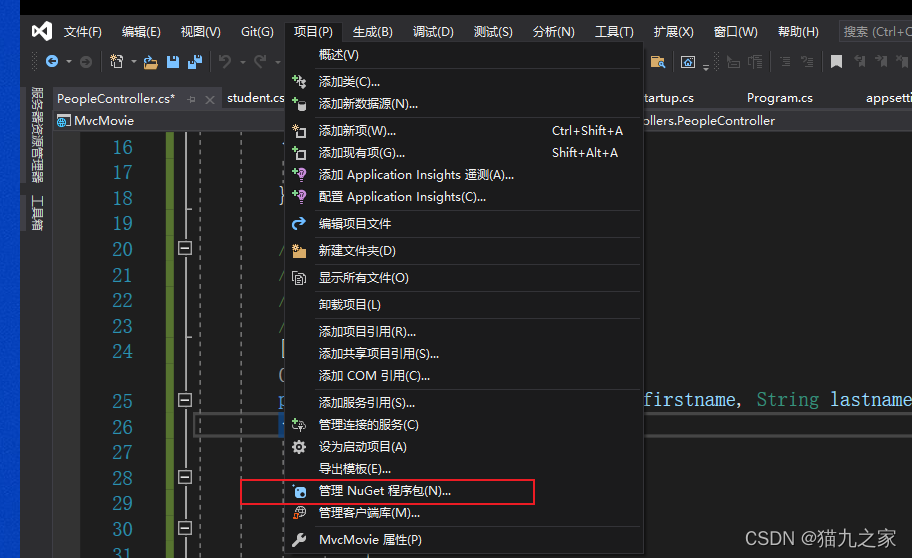Image resolution: width=912 pixels, height=558 pixels.
Task: Open the navigate backward history dropdown
Action: point(69,62)
